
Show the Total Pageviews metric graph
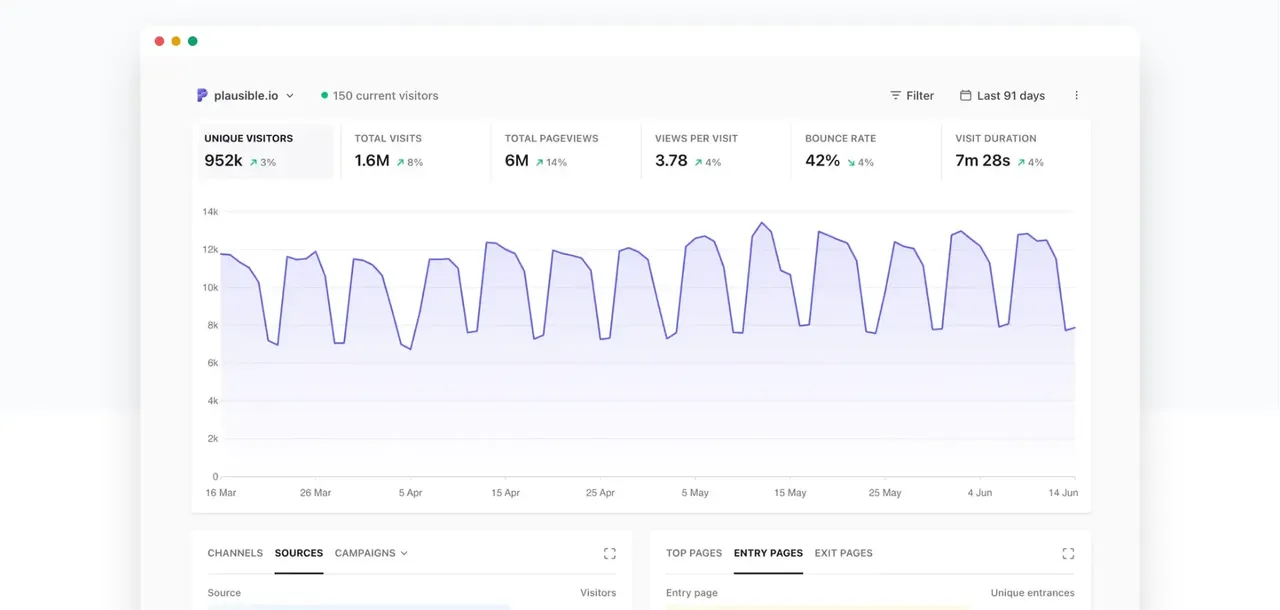(565, 151)
